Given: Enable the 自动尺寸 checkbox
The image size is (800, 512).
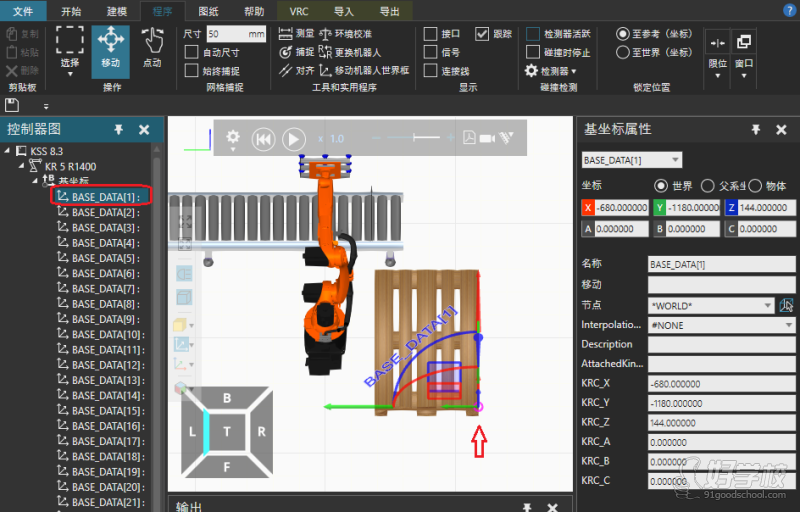Looking at the screenshot, I should [192, 53].
